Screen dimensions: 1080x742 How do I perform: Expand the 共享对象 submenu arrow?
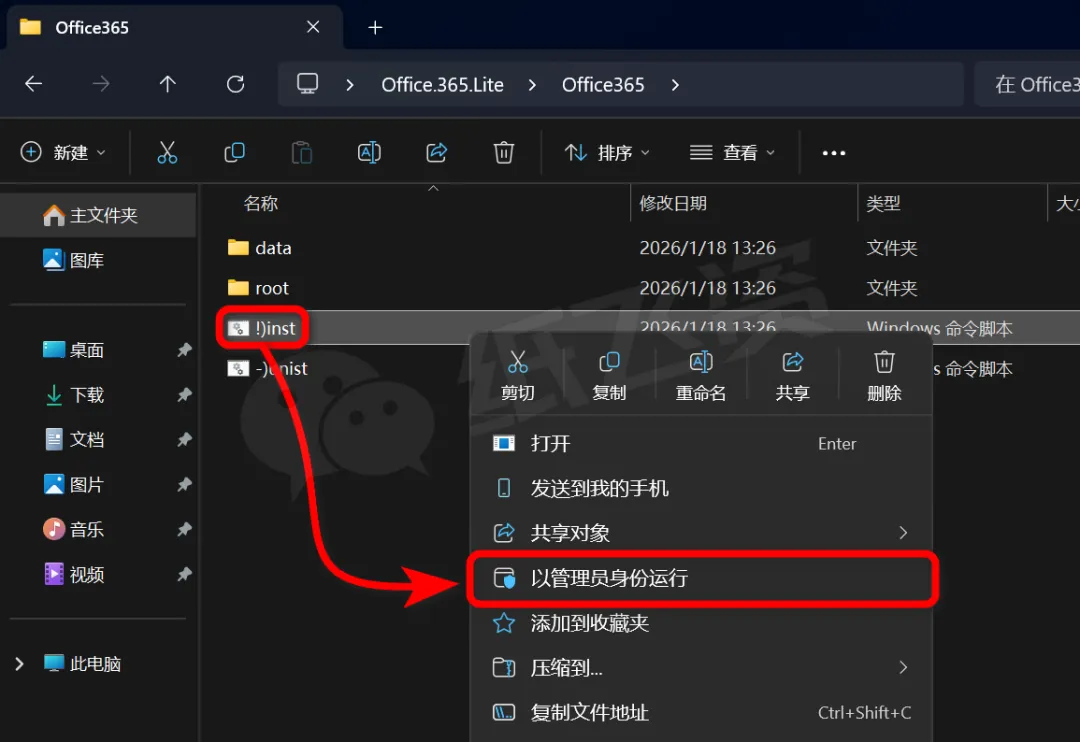(903, 533)
